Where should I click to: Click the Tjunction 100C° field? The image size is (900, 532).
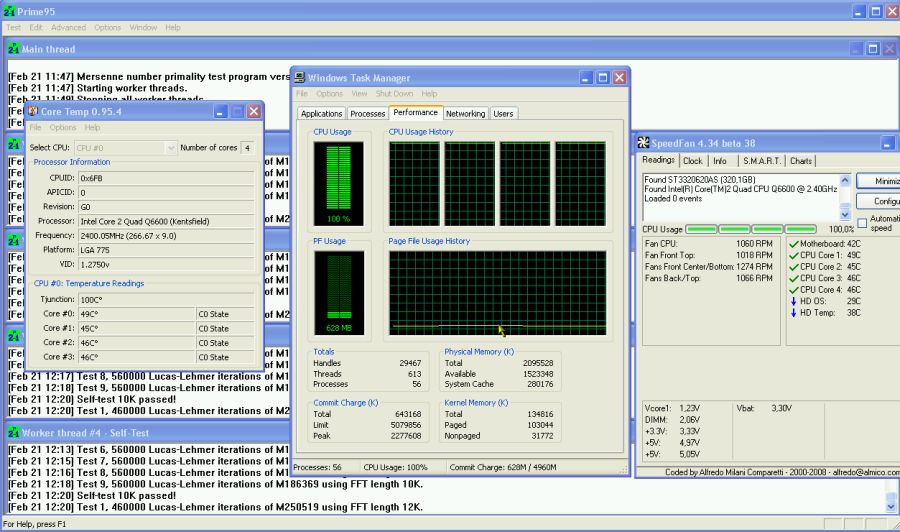click(166, 299)
